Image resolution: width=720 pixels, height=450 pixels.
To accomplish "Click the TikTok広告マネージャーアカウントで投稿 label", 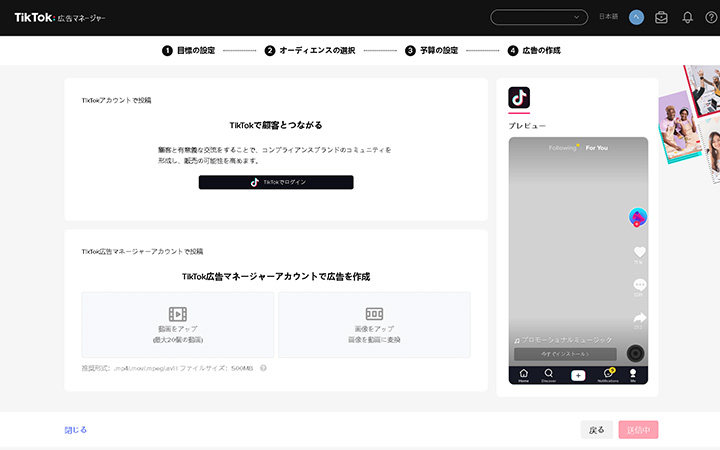I will pyautogui.click(x=142, y=251).
